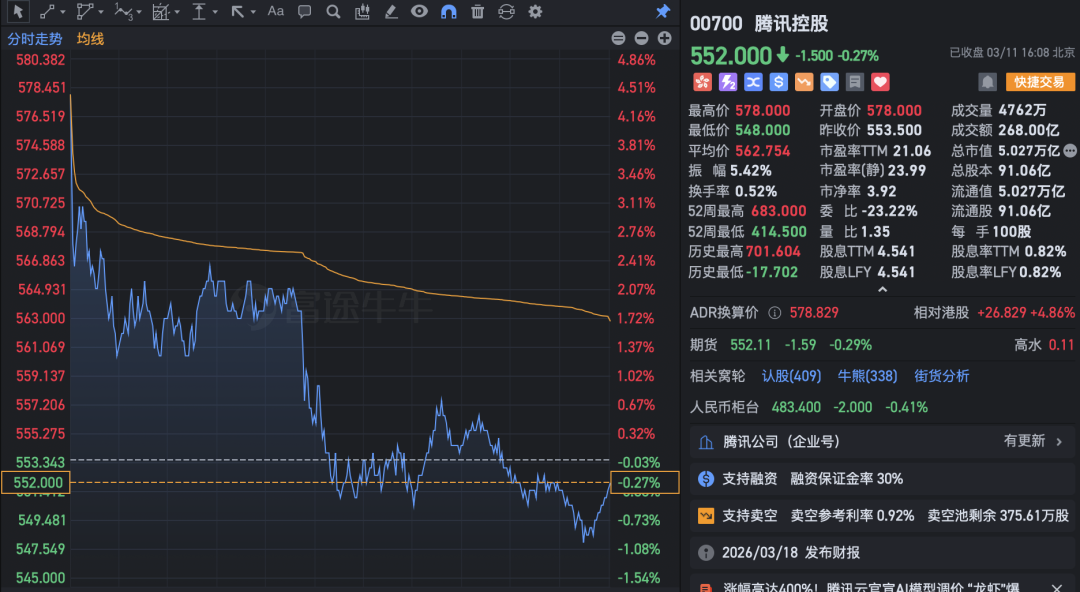Open trend line tool dropdown arrow
The width and height of the screenshot is (1080, 592).
63,12
